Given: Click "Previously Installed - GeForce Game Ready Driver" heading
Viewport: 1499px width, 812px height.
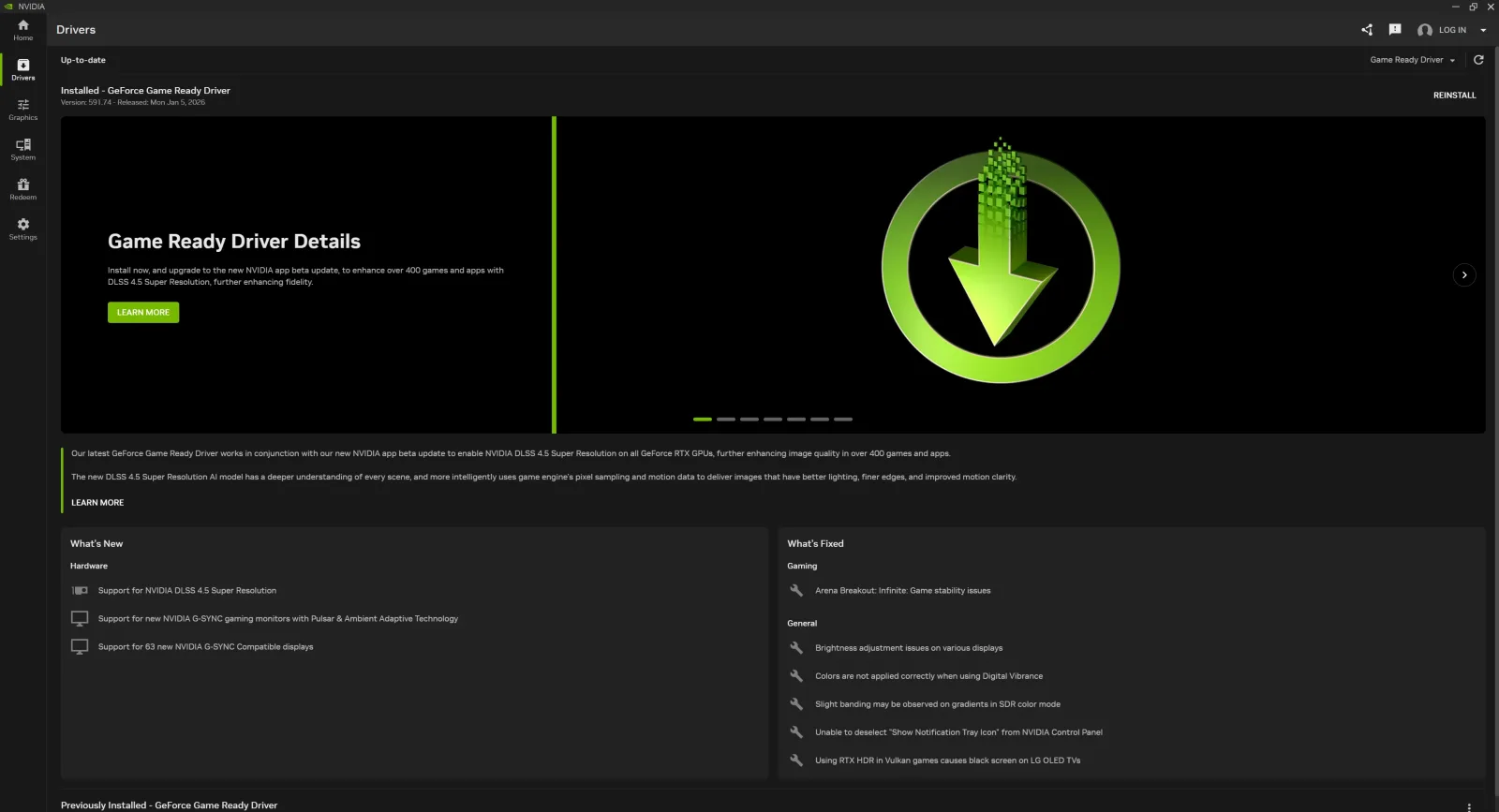Looking at the screenshot, I should (x=170, y=805).
